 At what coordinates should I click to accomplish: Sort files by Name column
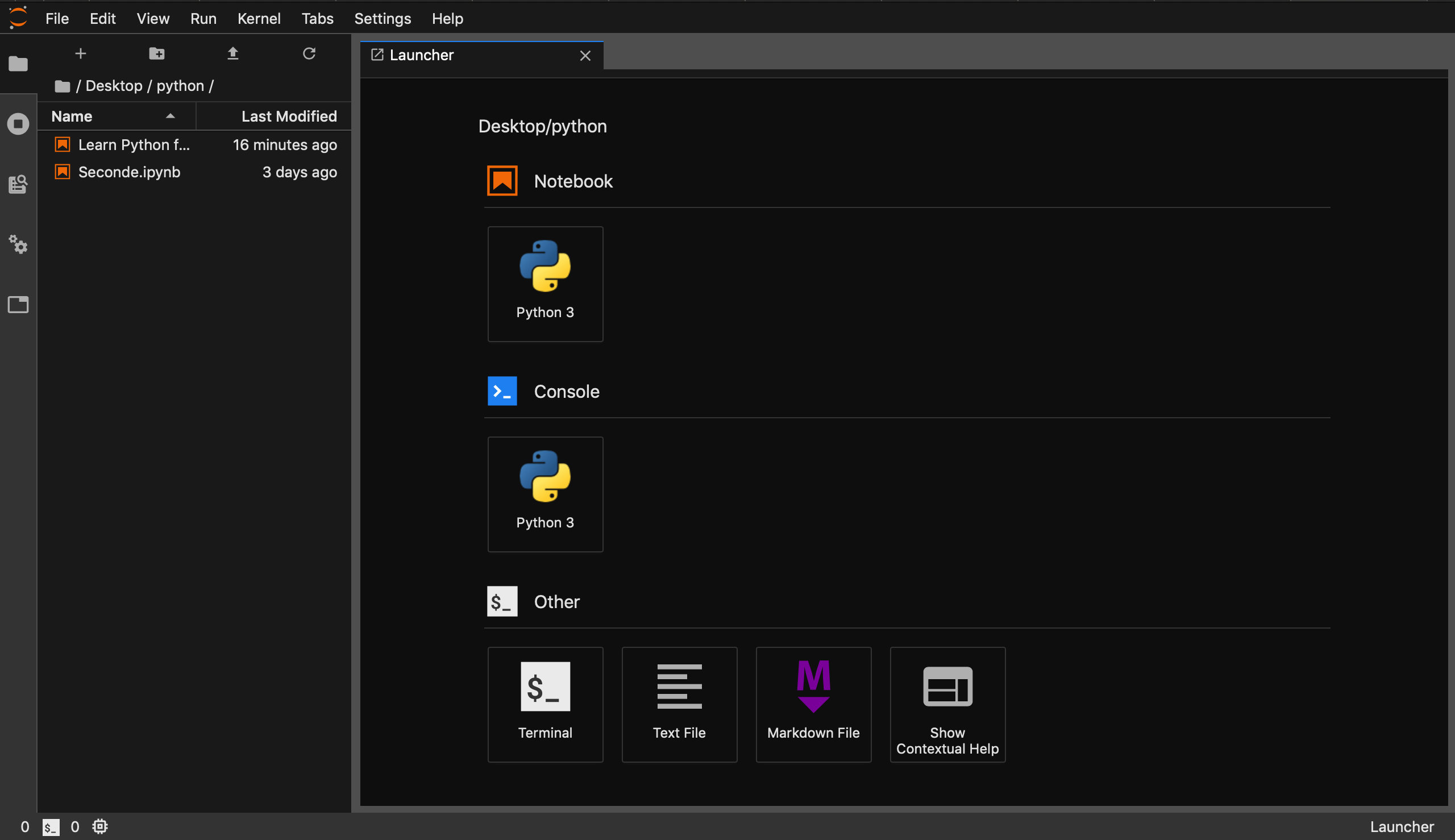point(72,117)
